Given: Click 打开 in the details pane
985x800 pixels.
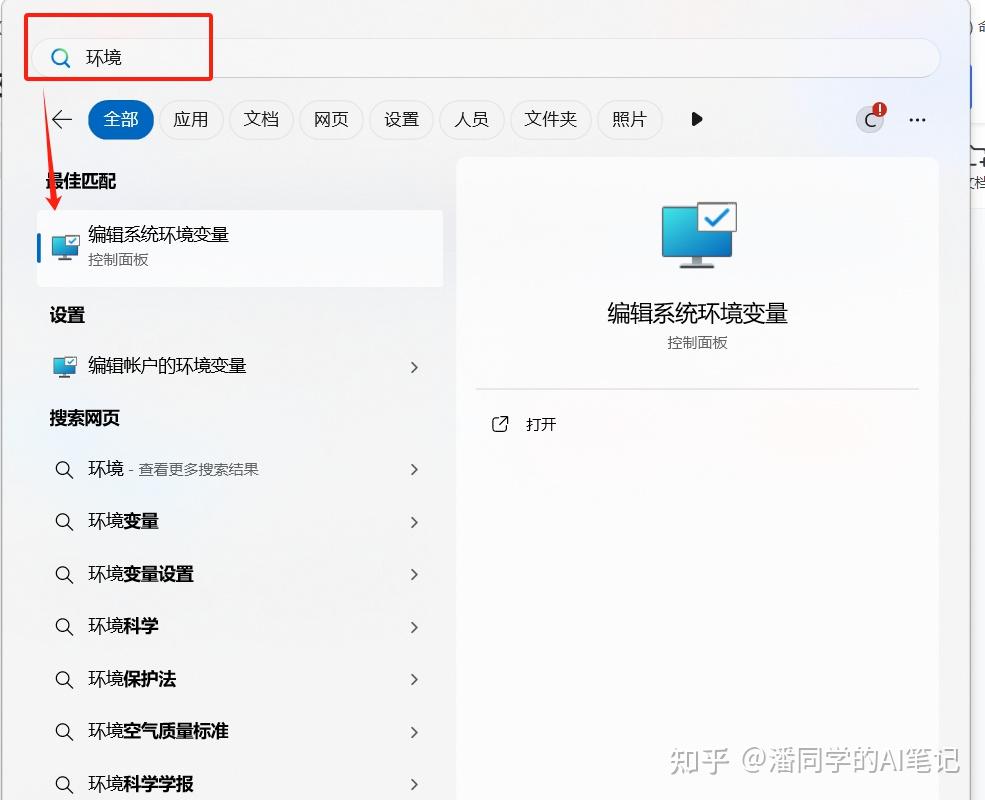Looking at the screenshot, I should point(541,424).
